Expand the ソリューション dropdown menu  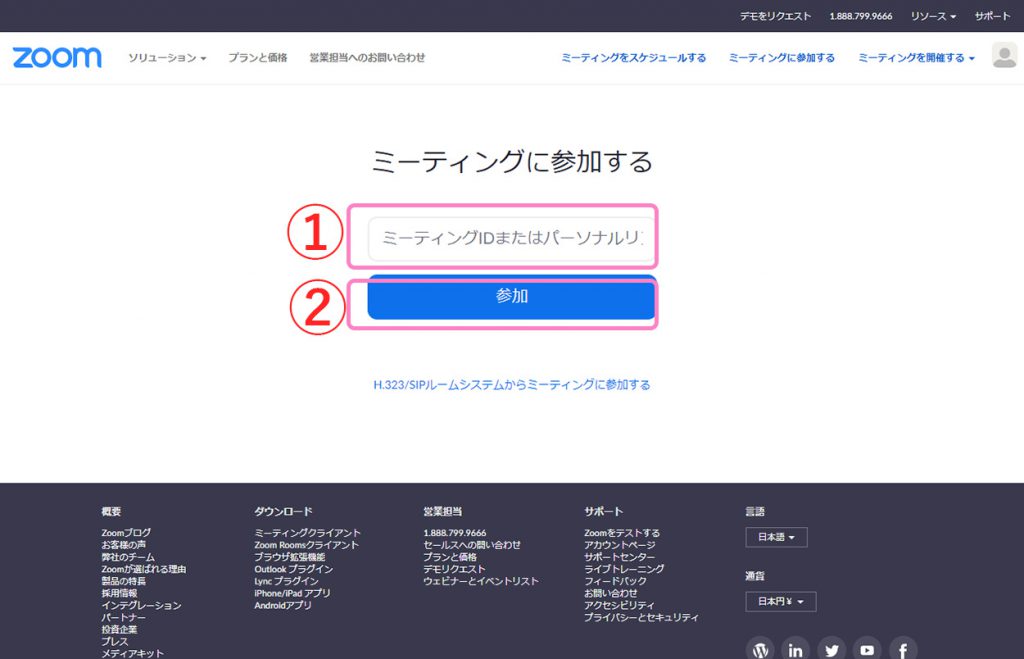pyautogui.click(x=167, y=57)
